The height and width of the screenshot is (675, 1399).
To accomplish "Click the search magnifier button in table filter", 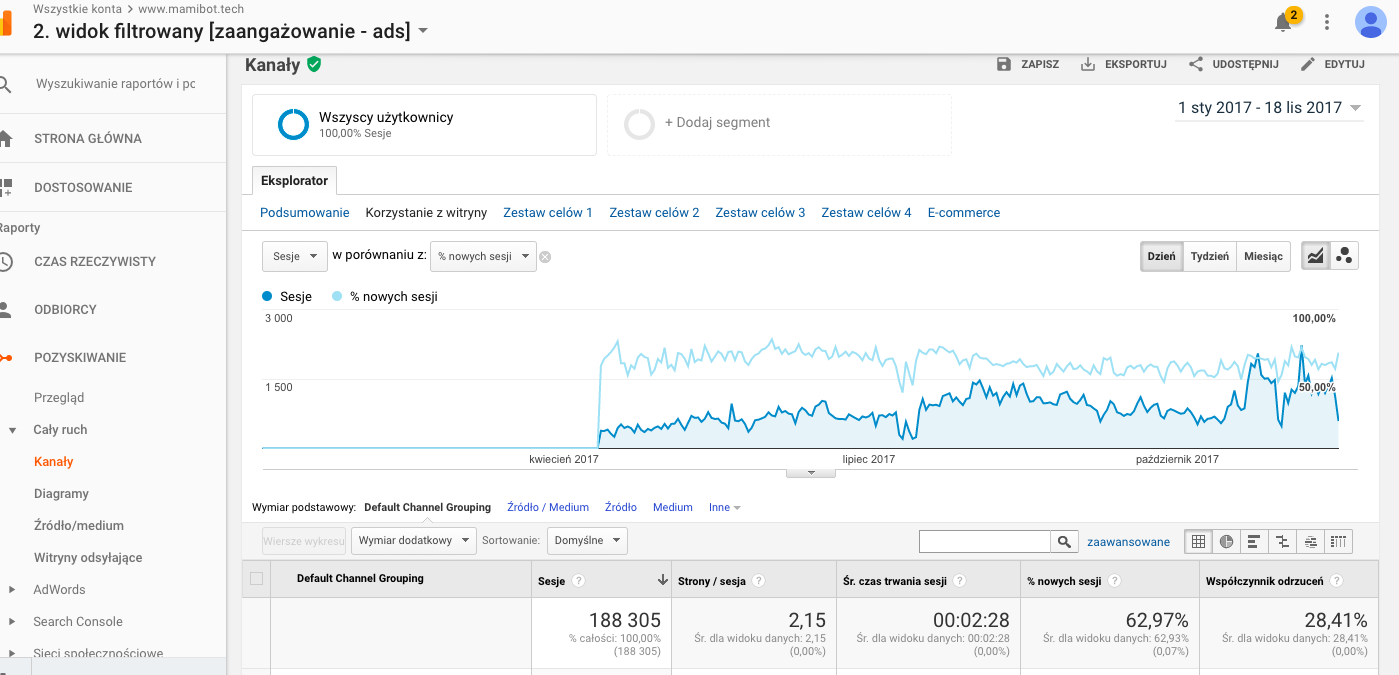I will click(1064, 542).
